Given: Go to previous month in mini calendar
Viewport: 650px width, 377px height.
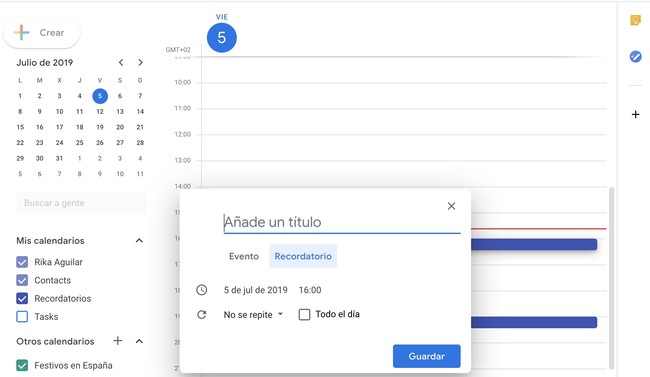Looking at the screenshot, I should click(121, 63).
